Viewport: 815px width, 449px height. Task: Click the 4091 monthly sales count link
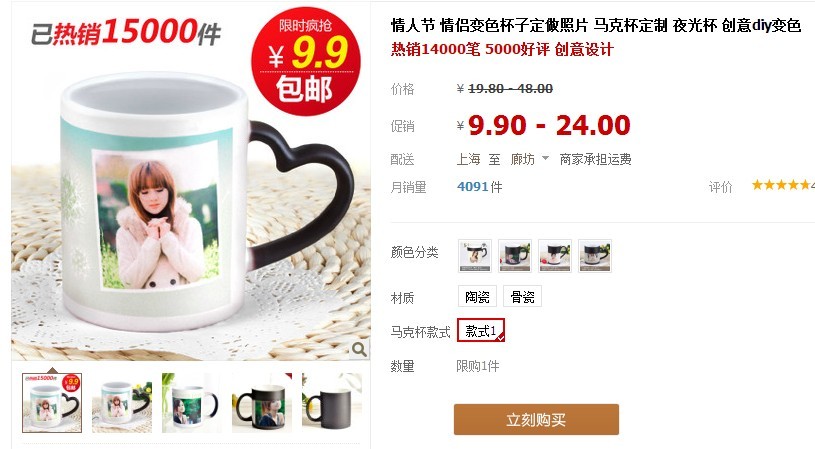tap(472, 187)
